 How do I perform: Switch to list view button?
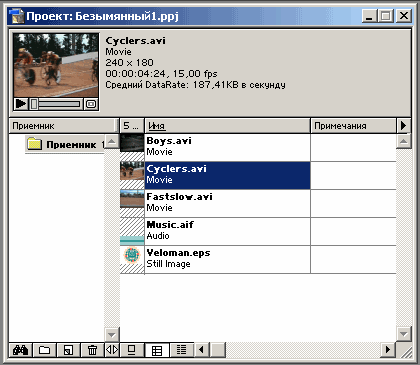pos(182,350)
